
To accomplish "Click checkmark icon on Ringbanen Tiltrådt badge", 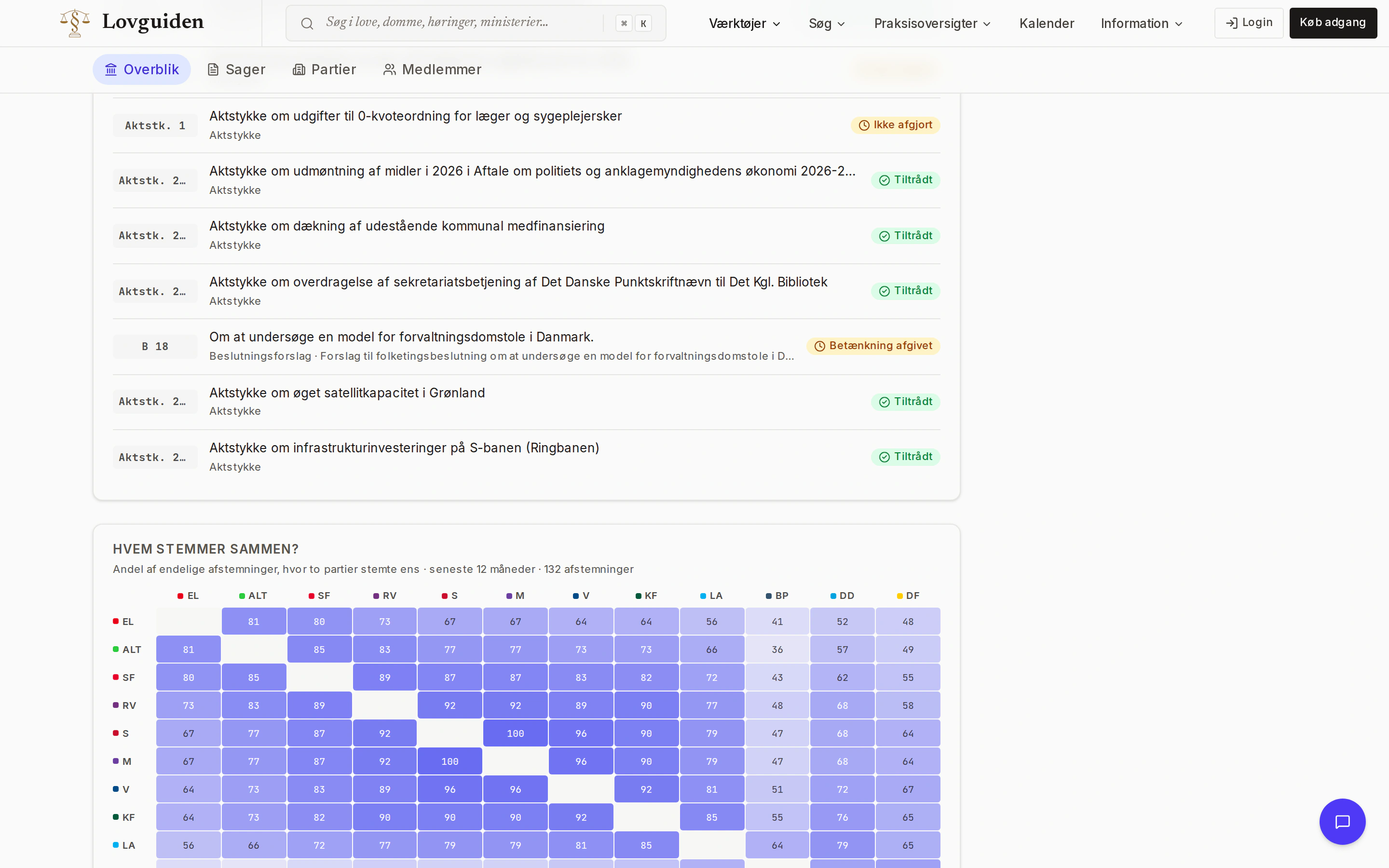I will click(x=885, y=457).
